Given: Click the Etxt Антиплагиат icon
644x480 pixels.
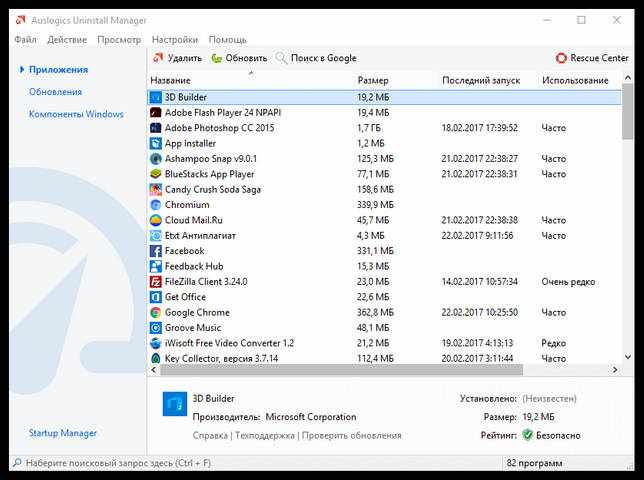Looking at the screenshot, I should click(x=156, y=235).
